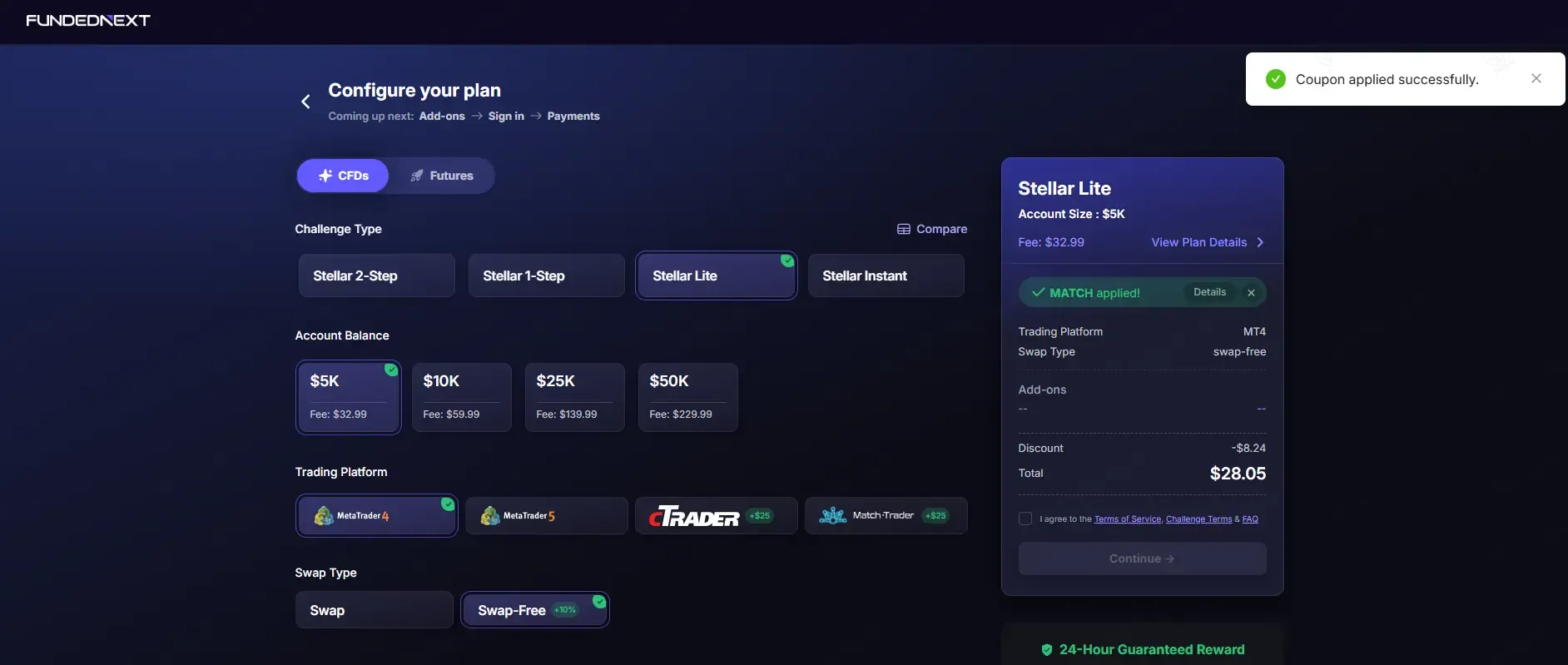This screenshot has width=1568, height=665.
Task: Click the 'MT4' trading platform value
Action: [1254, 331]
